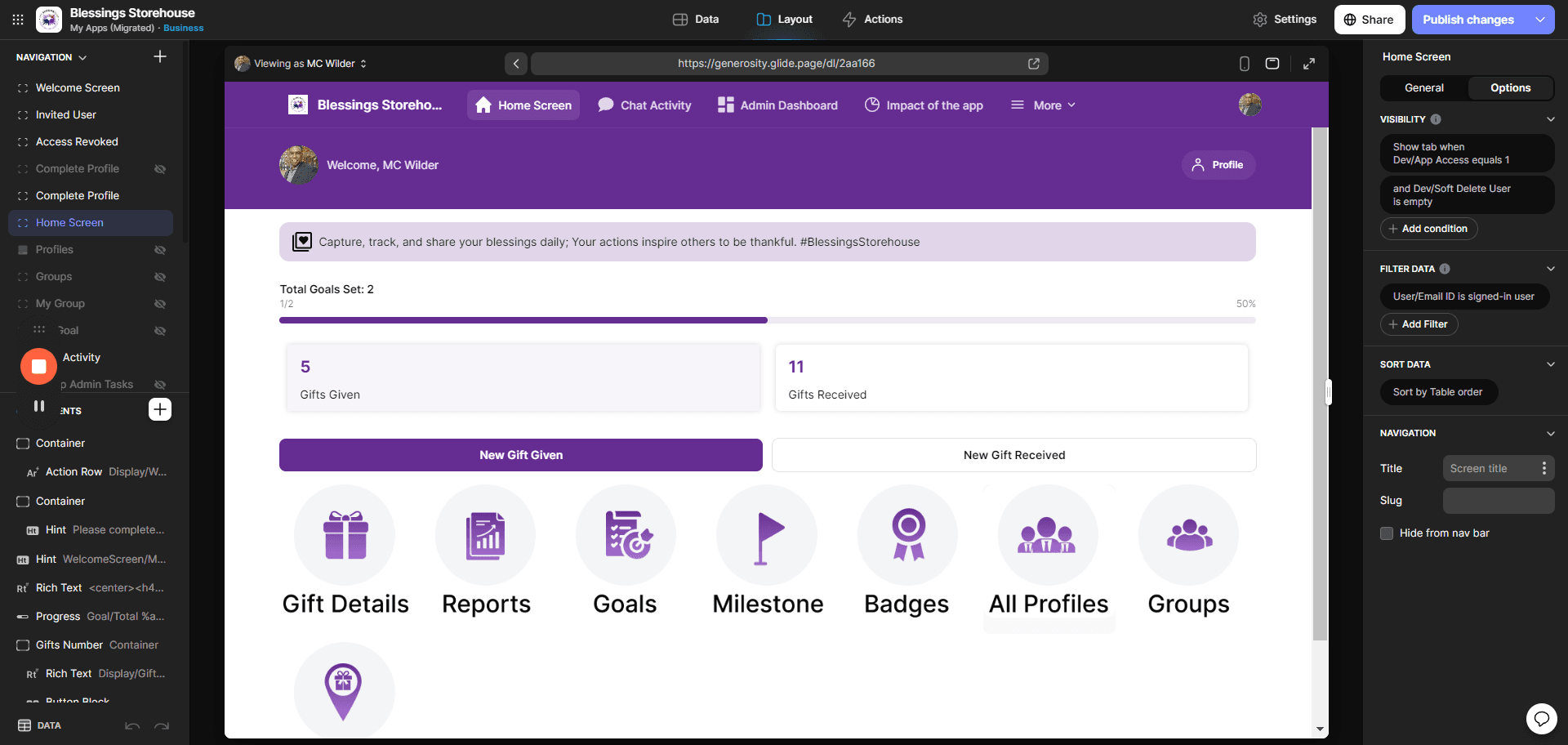Switch to the Actions tab

click(x=872, y=19)
